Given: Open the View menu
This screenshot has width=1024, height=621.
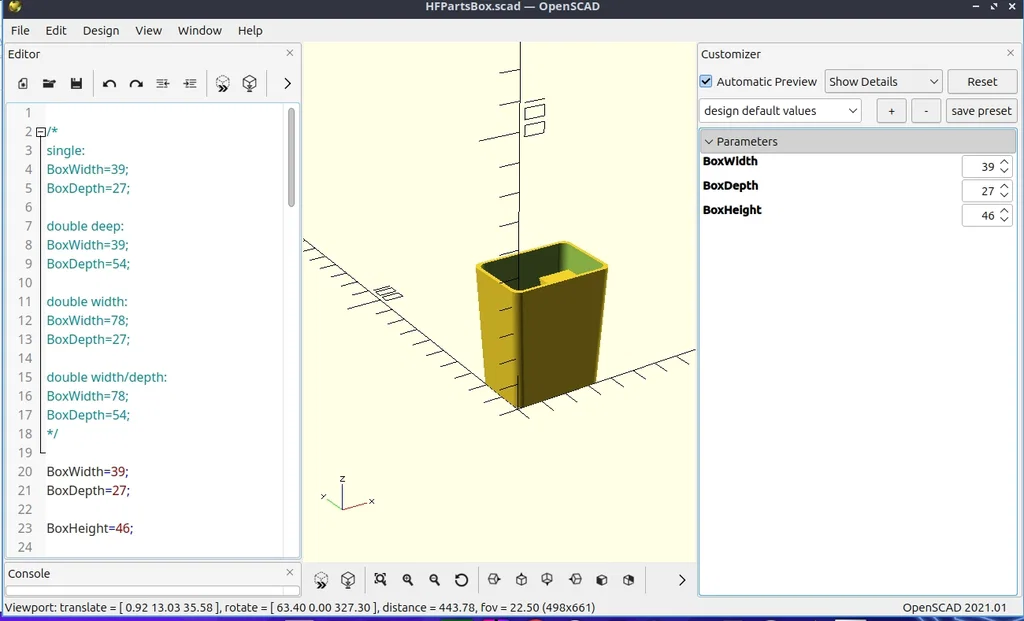Looking at the screenshot, I should pyautogui.click(x=148, y=31).
